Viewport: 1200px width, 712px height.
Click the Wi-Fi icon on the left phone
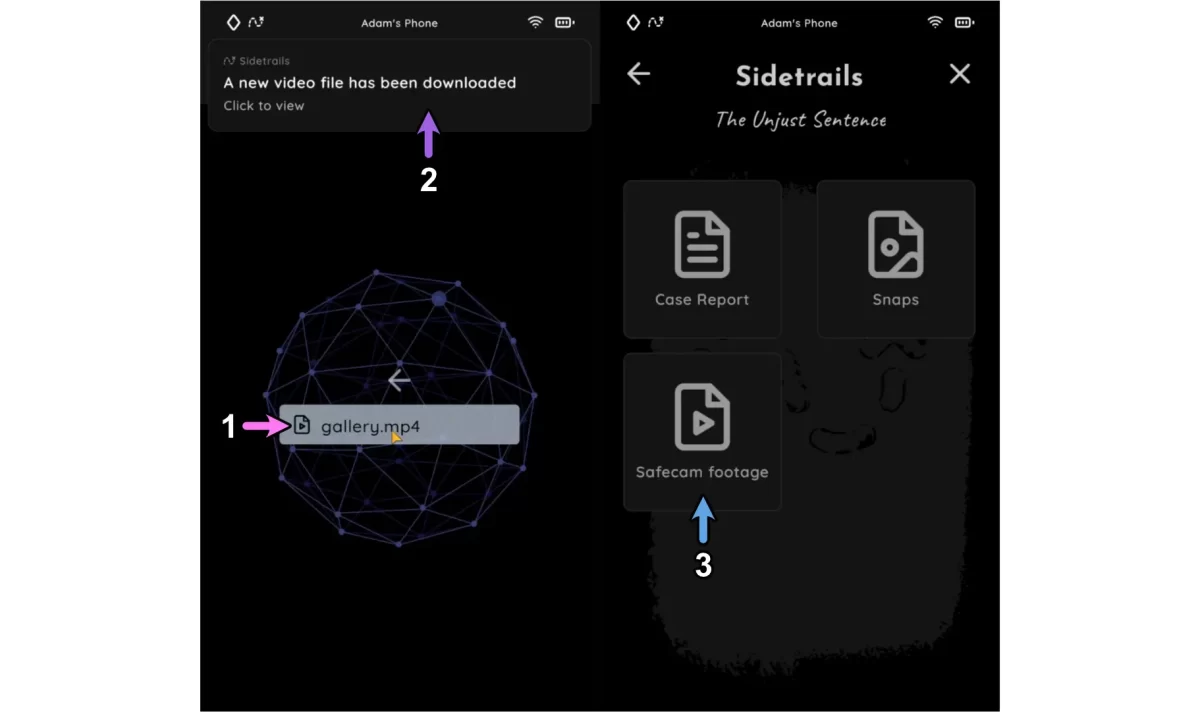click(535, 22)
